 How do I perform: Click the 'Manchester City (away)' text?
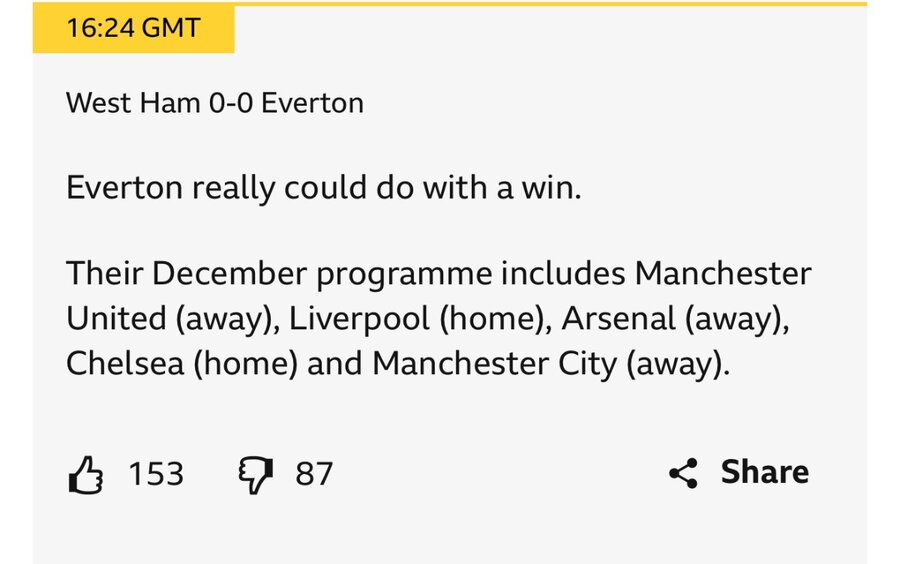click(551, 364)
